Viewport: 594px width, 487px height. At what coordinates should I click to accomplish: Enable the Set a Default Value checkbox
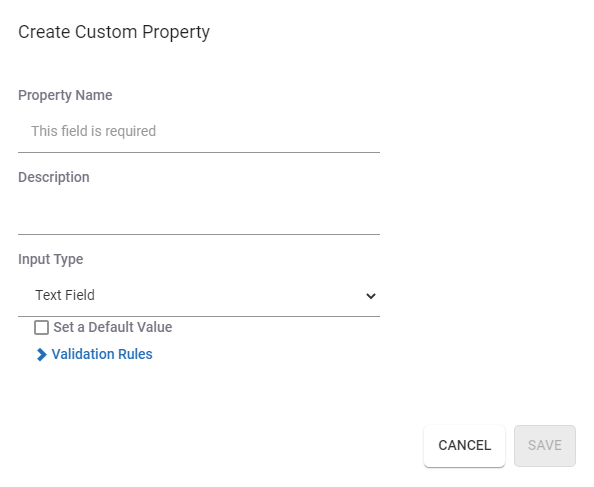[x=41, y=327]
